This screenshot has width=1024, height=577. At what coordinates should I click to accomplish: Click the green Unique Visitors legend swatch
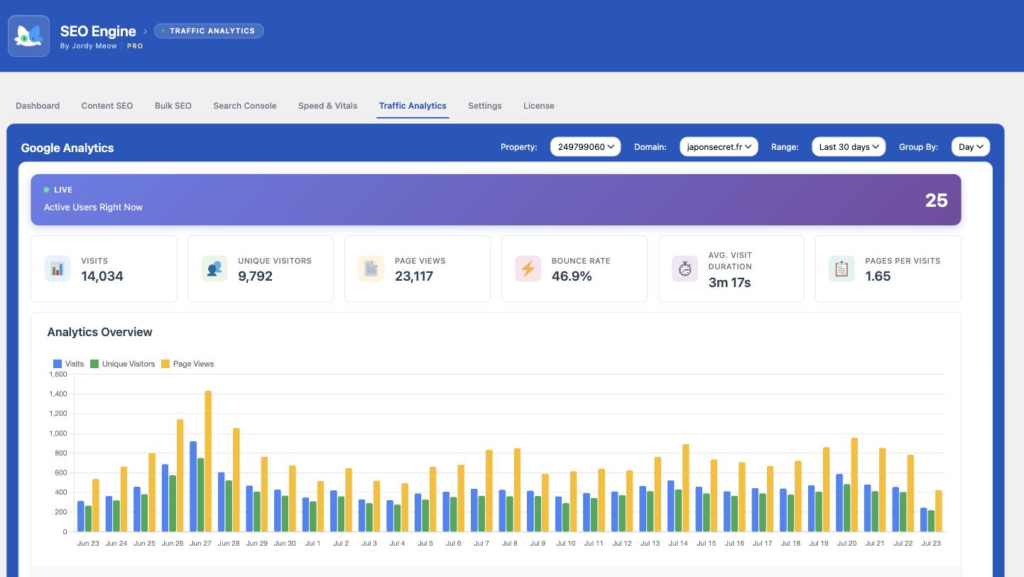(94, 364)
